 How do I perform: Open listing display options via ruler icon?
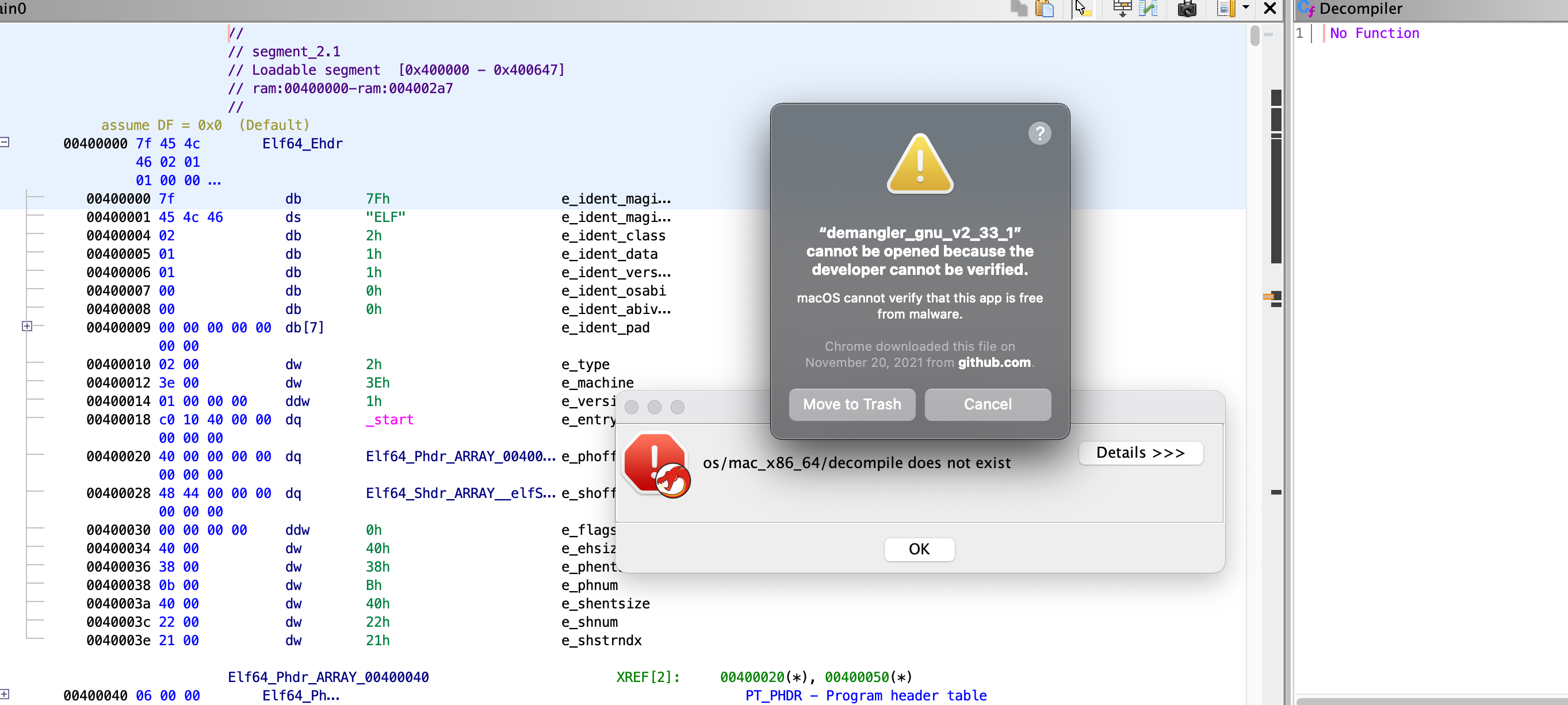[x=1225, y=9]
